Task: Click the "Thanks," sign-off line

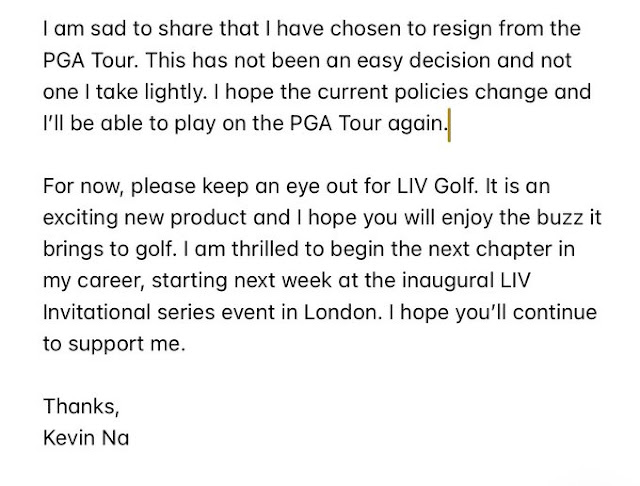Action: (81, 406)
